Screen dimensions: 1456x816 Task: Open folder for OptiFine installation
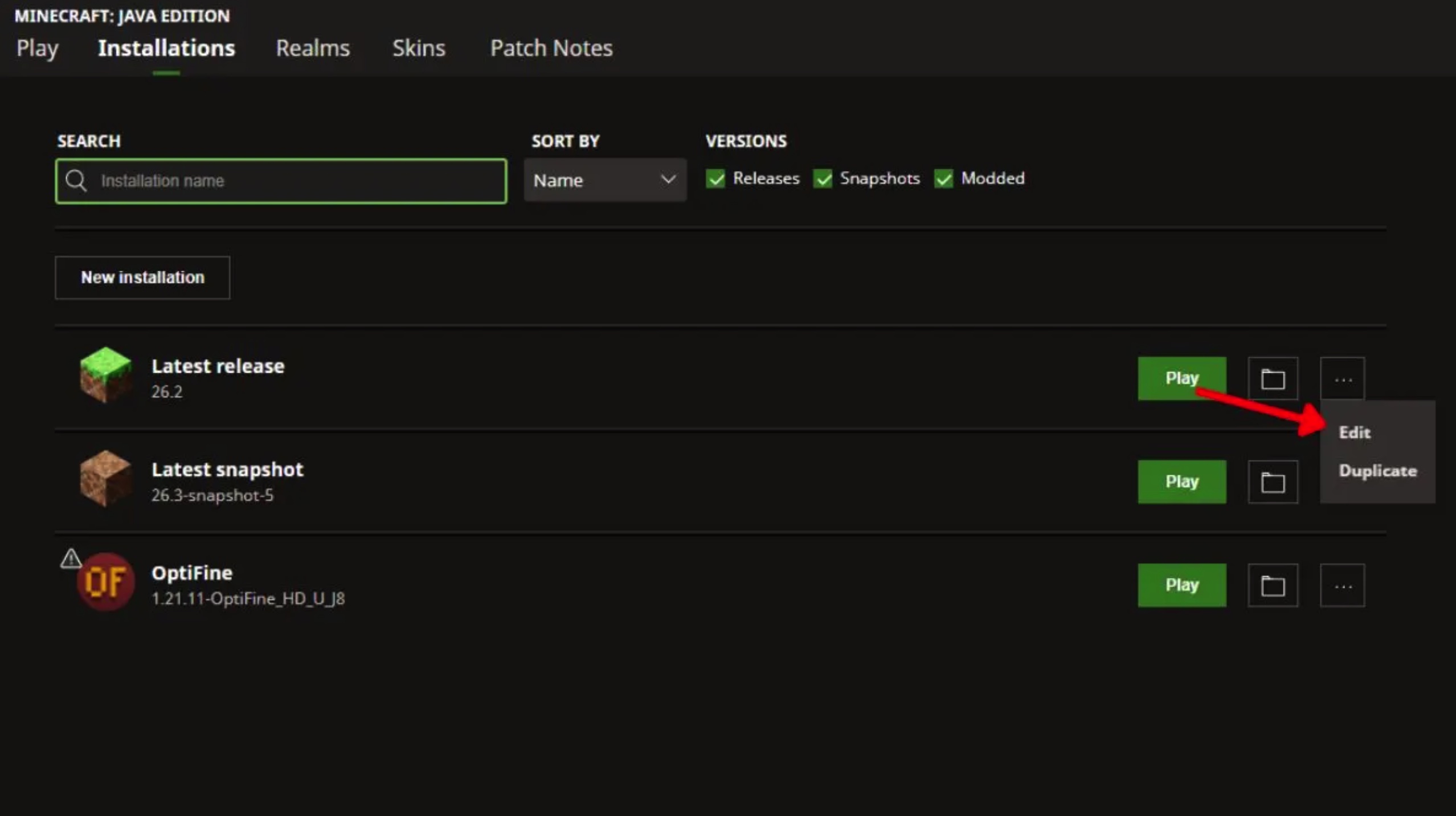[1273, 585]
